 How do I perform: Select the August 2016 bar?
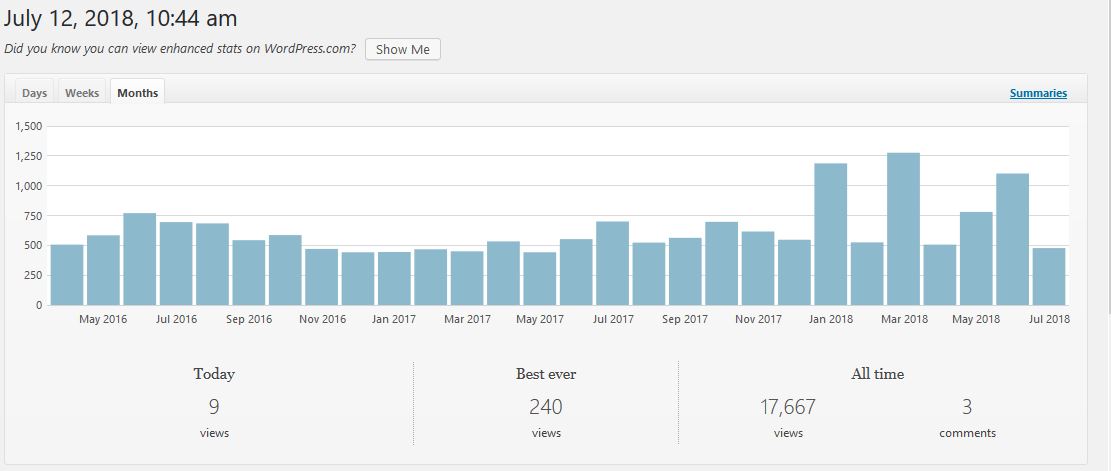coord(213,264)
